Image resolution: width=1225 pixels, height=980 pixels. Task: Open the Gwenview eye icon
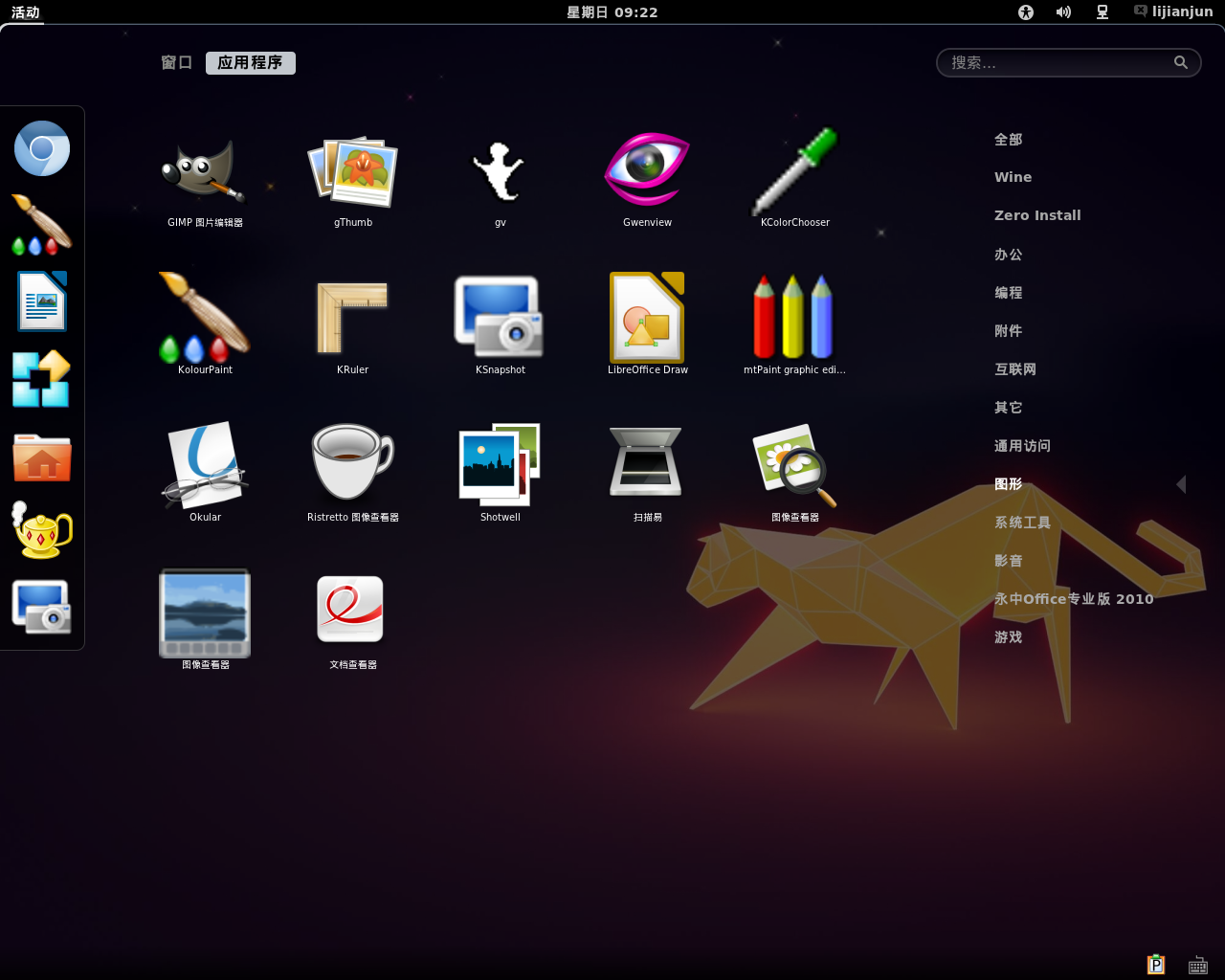647,182
